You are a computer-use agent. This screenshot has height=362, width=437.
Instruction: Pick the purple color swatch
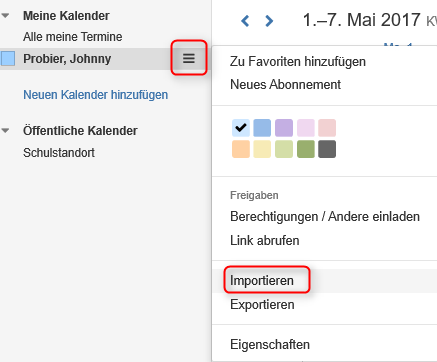coord(284,128)
